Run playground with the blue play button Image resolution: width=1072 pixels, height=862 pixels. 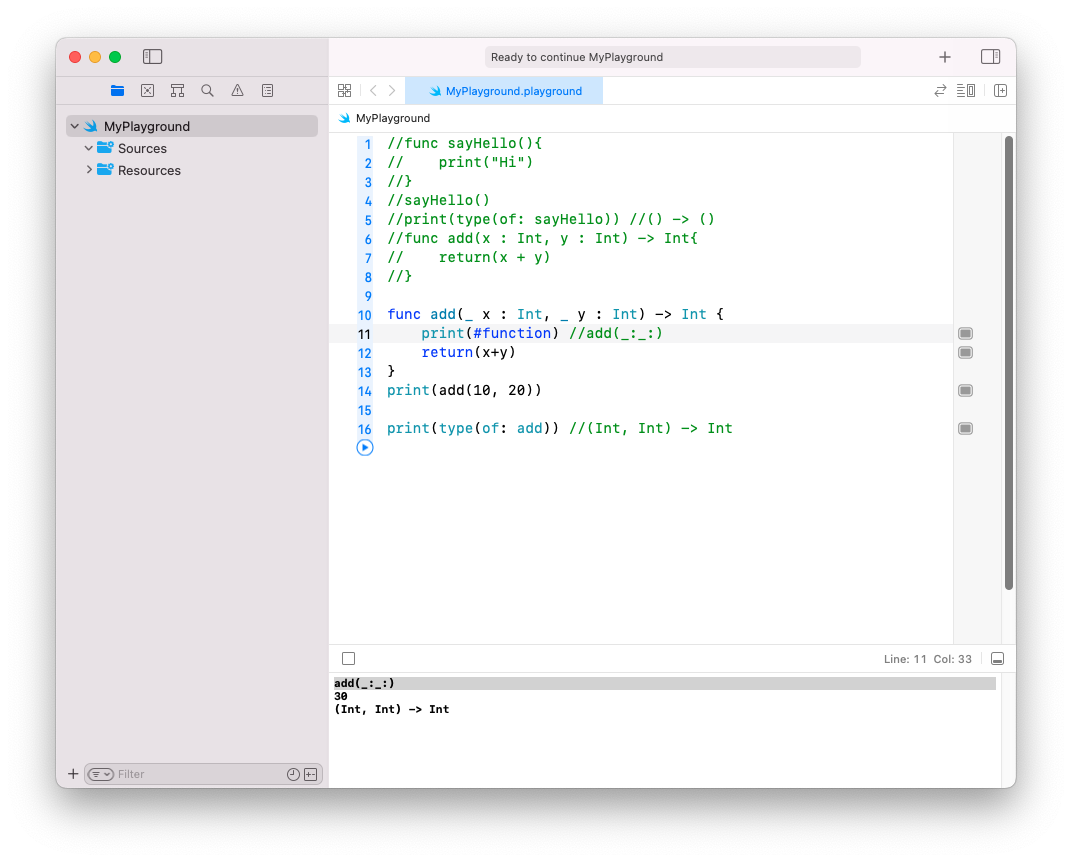(365, 448)
